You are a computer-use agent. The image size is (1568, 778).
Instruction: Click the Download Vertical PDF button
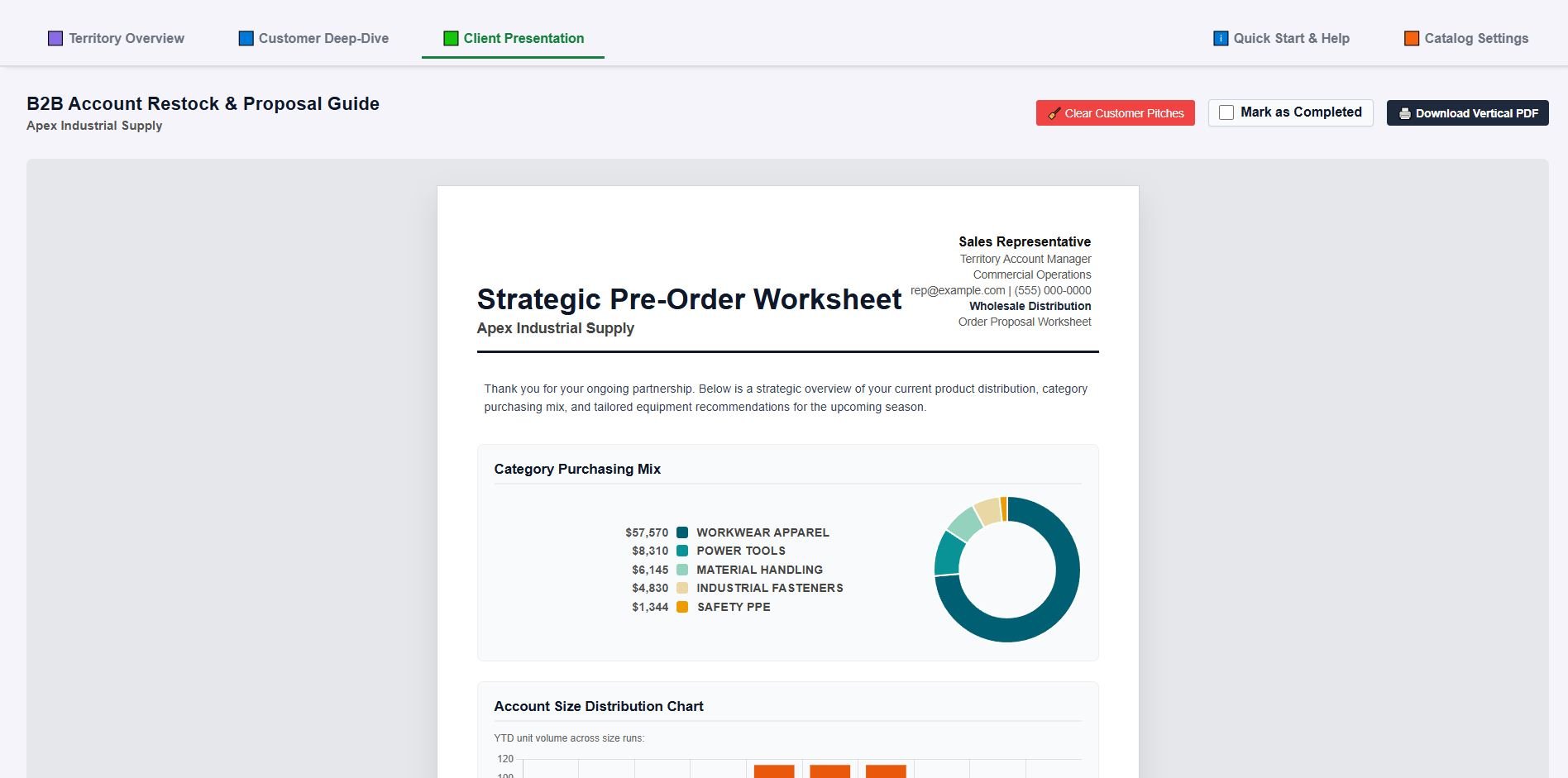click(x=1467, y=113)
